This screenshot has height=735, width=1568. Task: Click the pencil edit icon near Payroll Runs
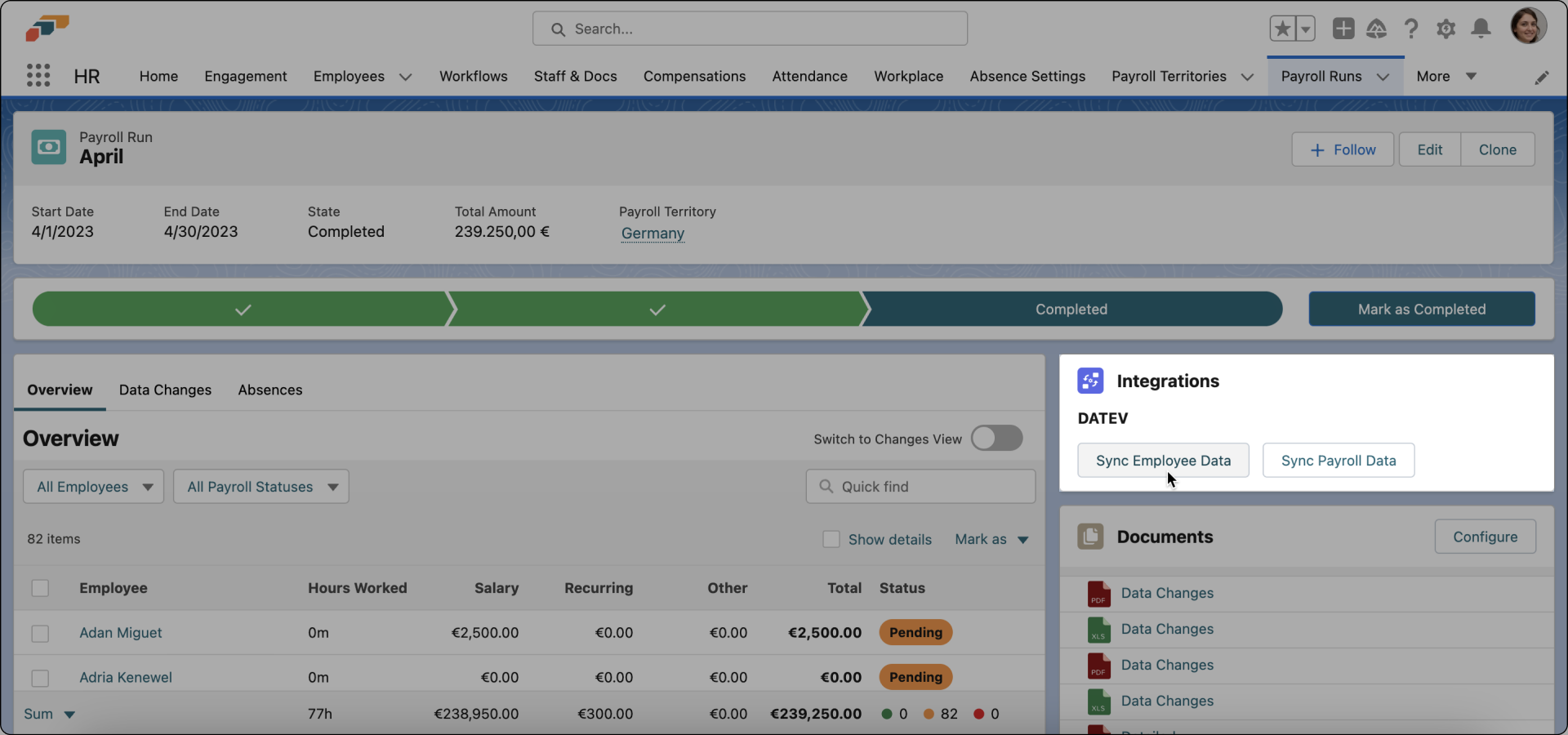click(x=1543, y=78)
